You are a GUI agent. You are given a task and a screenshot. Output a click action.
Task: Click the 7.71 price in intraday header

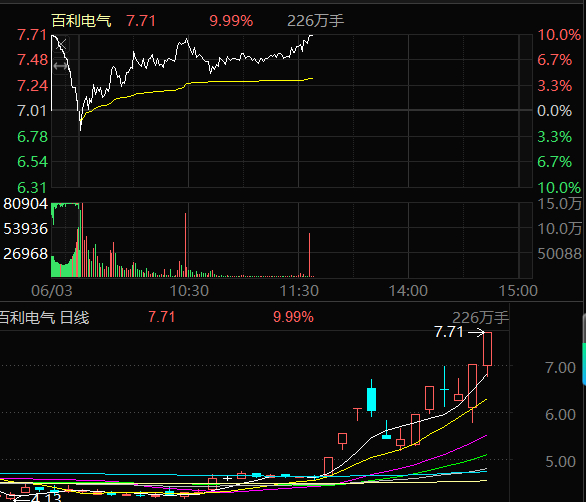click(141, 21)
